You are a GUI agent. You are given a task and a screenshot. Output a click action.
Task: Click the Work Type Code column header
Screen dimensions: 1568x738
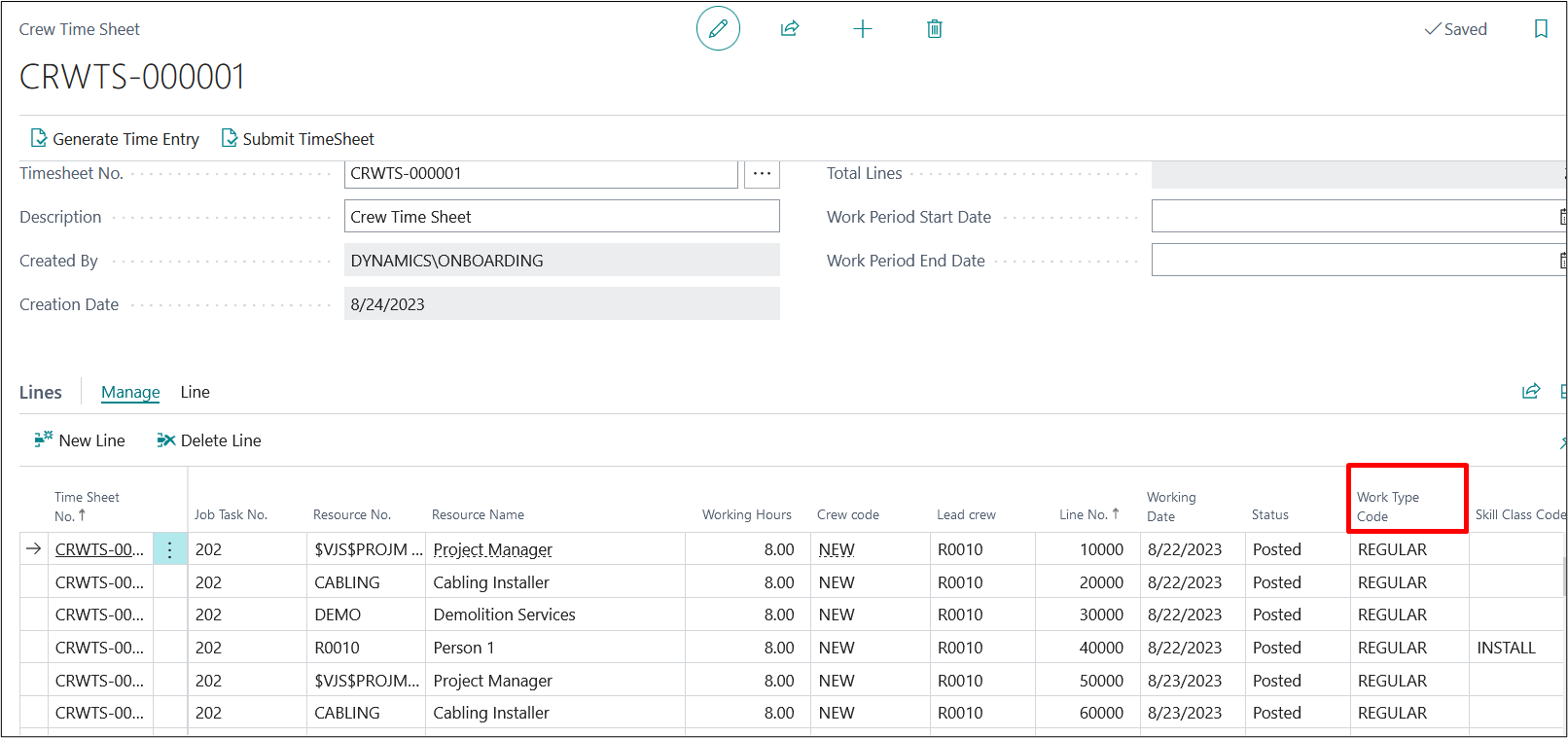pyautogui.click(x=1388, y=506)
